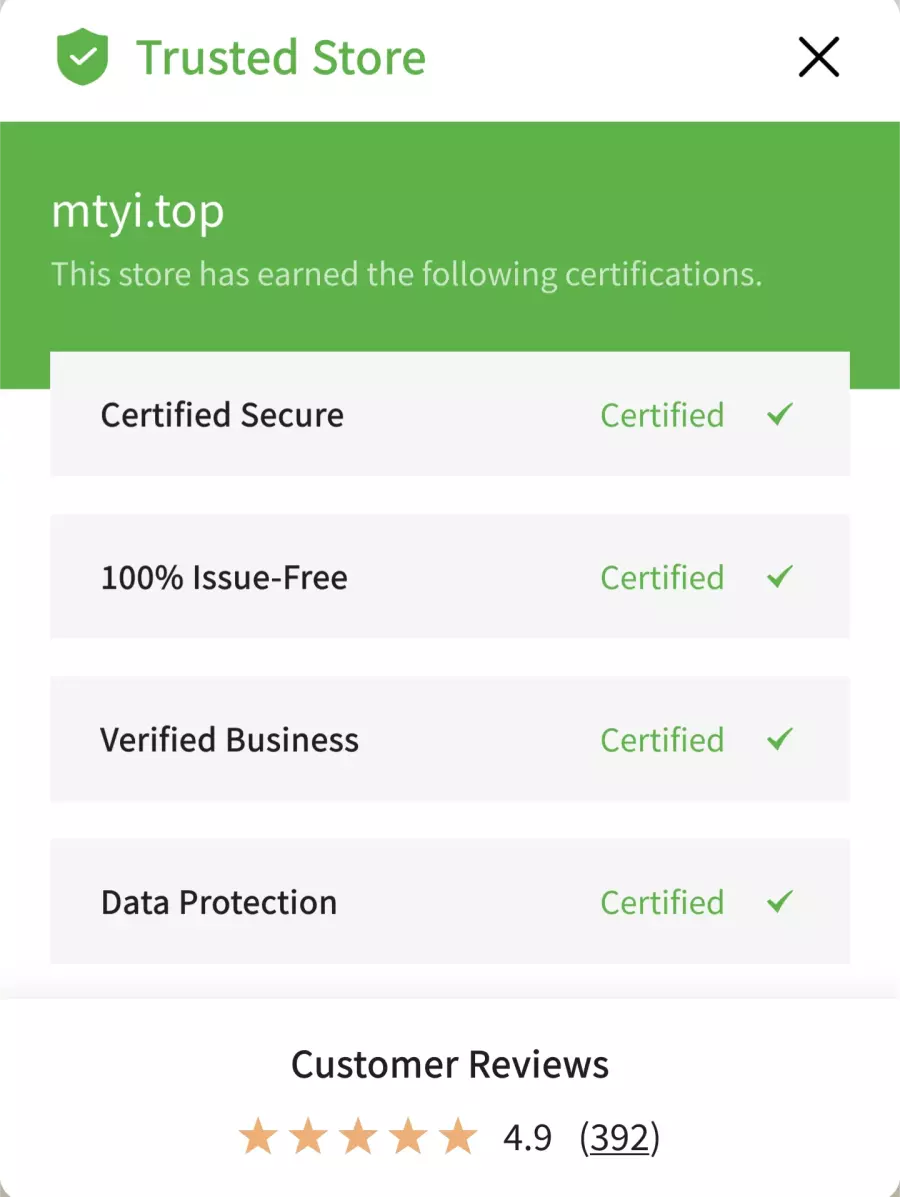Click the Customer Reviews heading

(x=450, y=1064)
